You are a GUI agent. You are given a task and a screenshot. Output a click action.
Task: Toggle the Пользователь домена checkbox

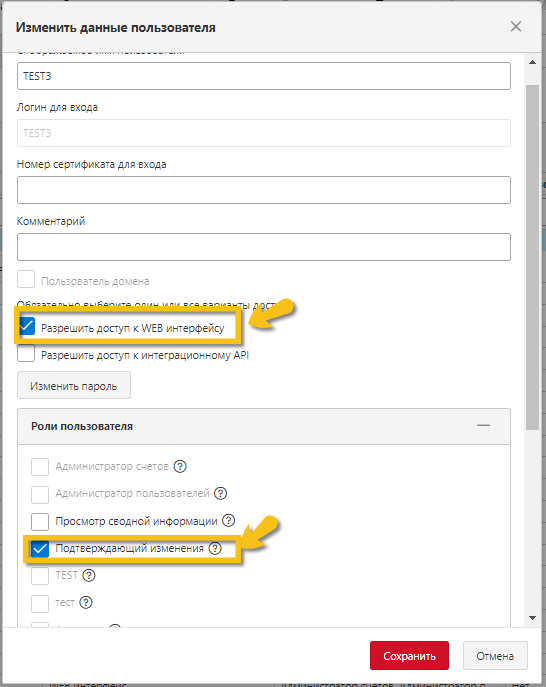[26, 280]
